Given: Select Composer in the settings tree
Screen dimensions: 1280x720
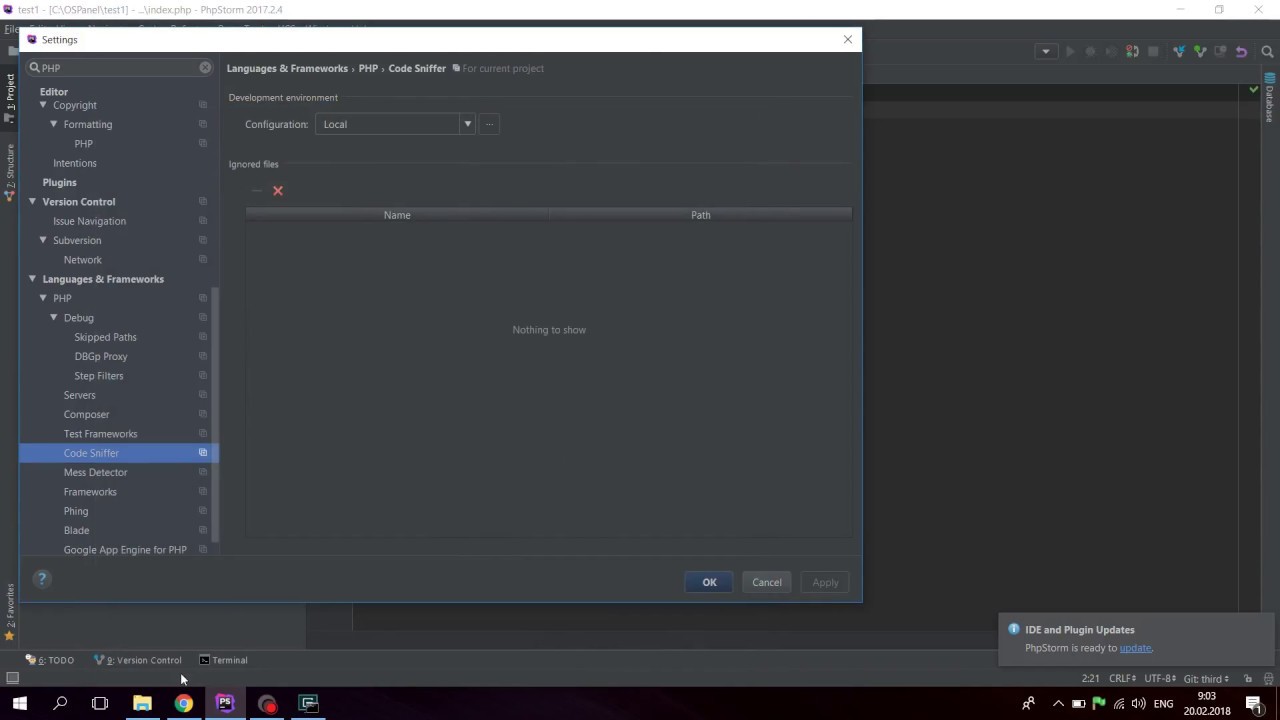Looking at the screenshot, I should (86, 414).
